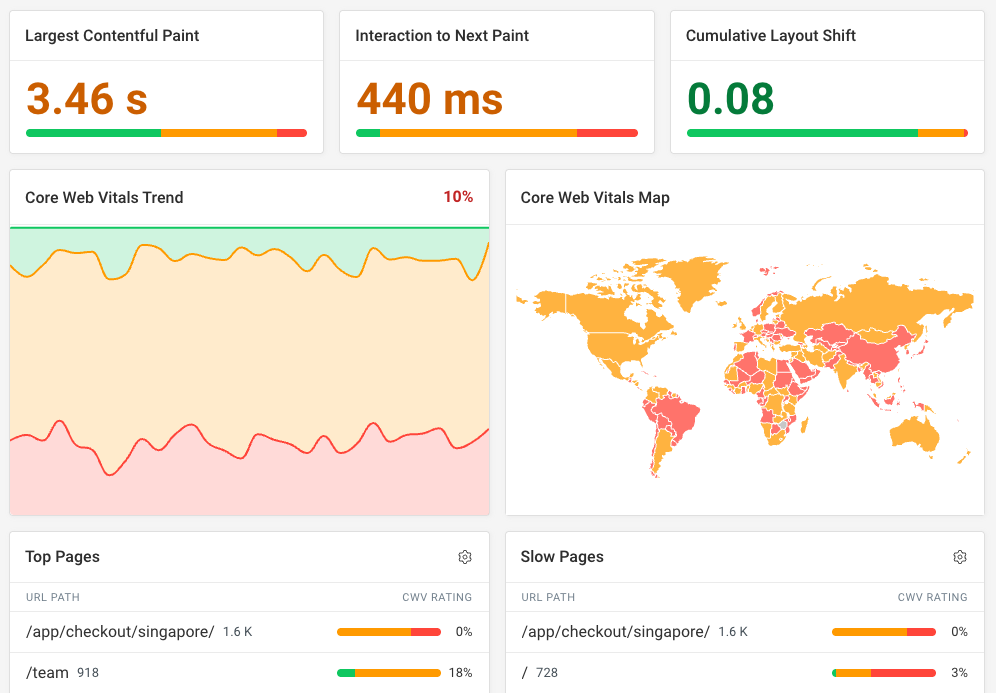Open Top Pages settings gear
Viewport: 996px width, 693px height.
pyautogui.click(x=464, y=557)
